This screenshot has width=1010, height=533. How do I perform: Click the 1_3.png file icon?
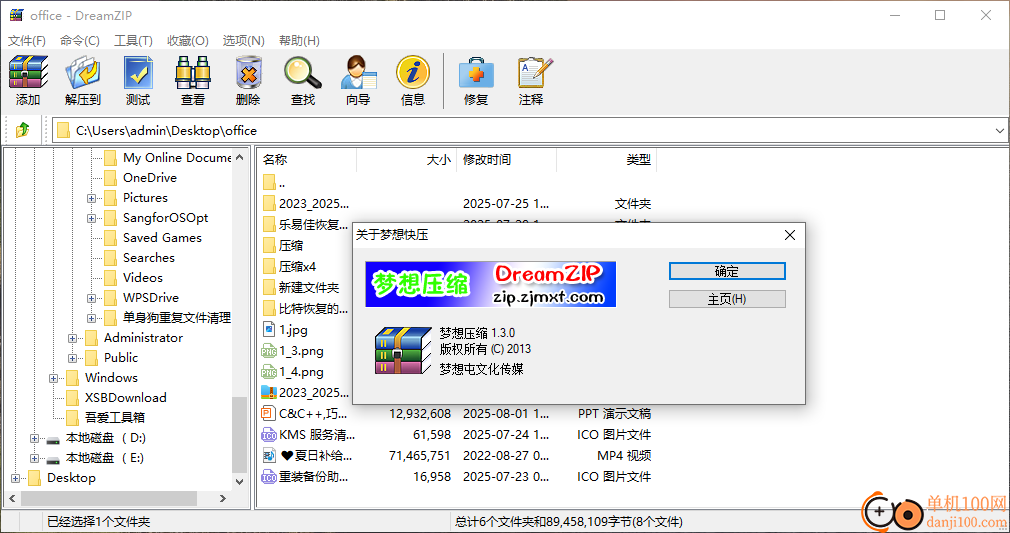pos(269,351)
